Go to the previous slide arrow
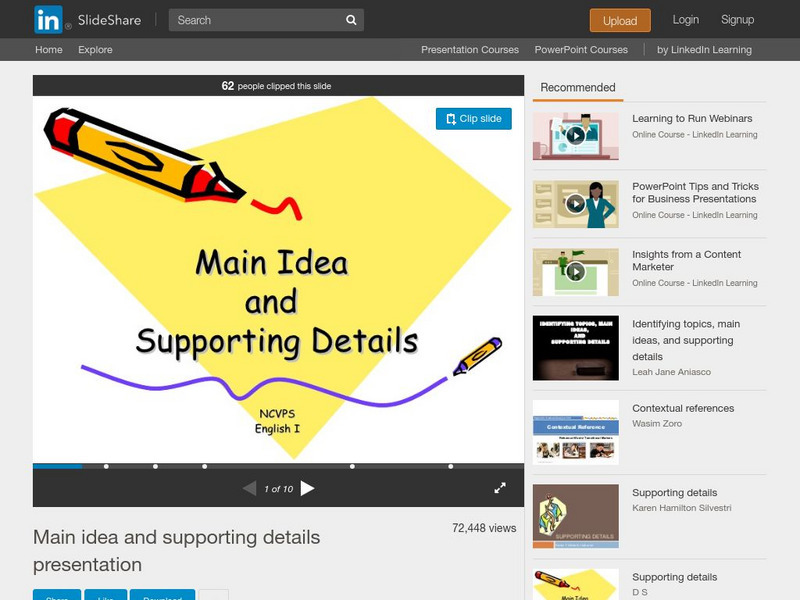 point(249,488)
